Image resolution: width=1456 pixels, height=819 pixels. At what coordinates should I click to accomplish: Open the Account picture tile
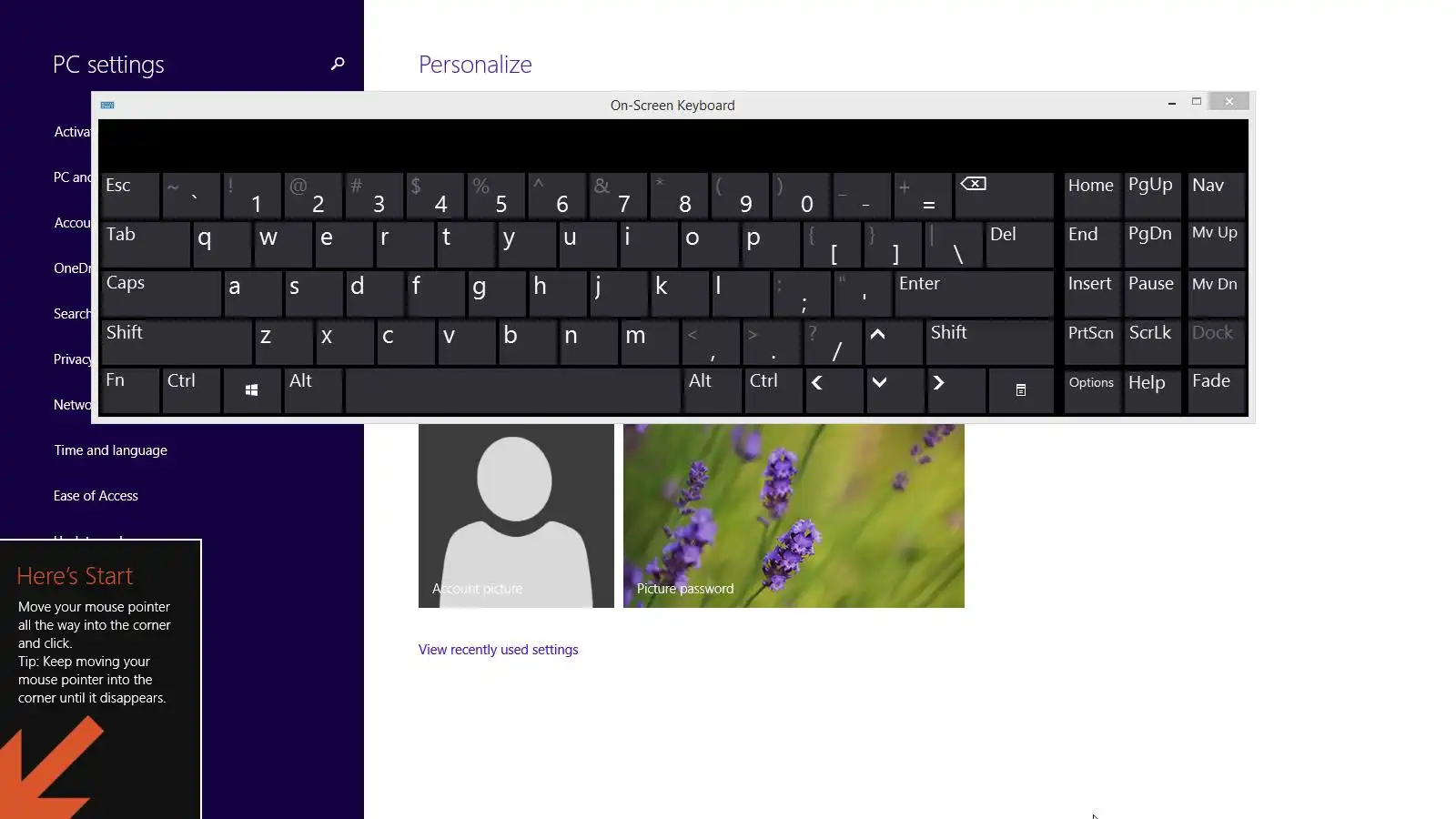coord(516,516)
